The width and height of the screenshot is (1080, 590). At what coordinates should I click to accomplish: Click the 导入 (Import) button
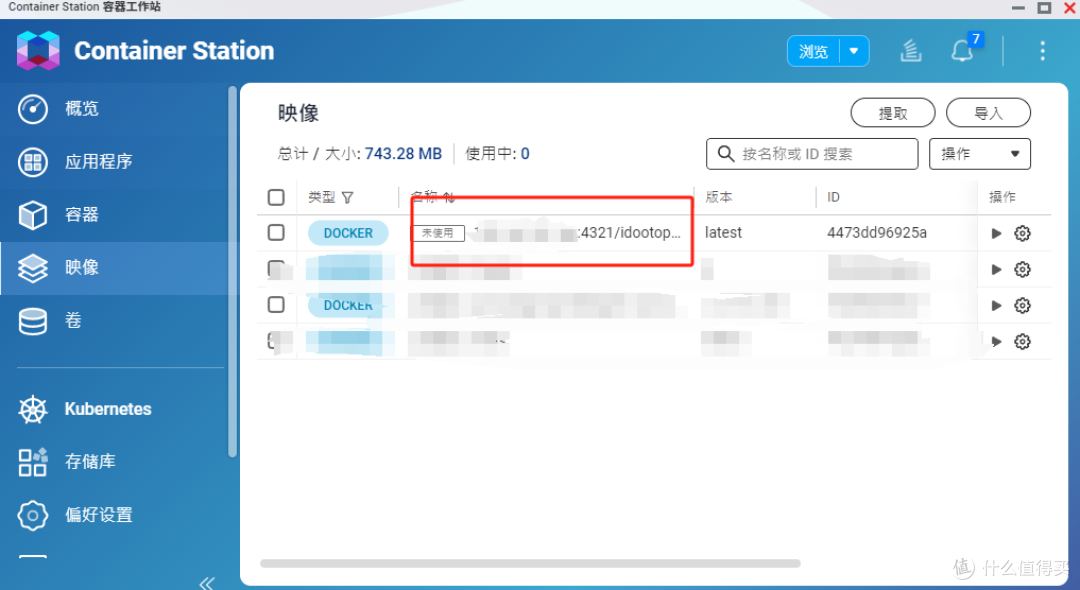pos(988,112)
